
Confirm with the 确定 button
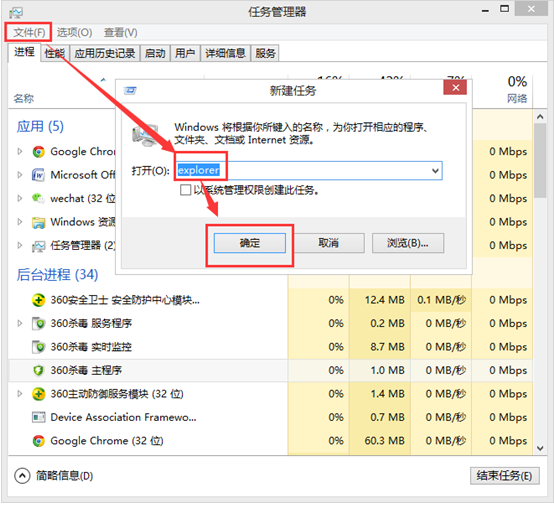(x=250, y=243)
